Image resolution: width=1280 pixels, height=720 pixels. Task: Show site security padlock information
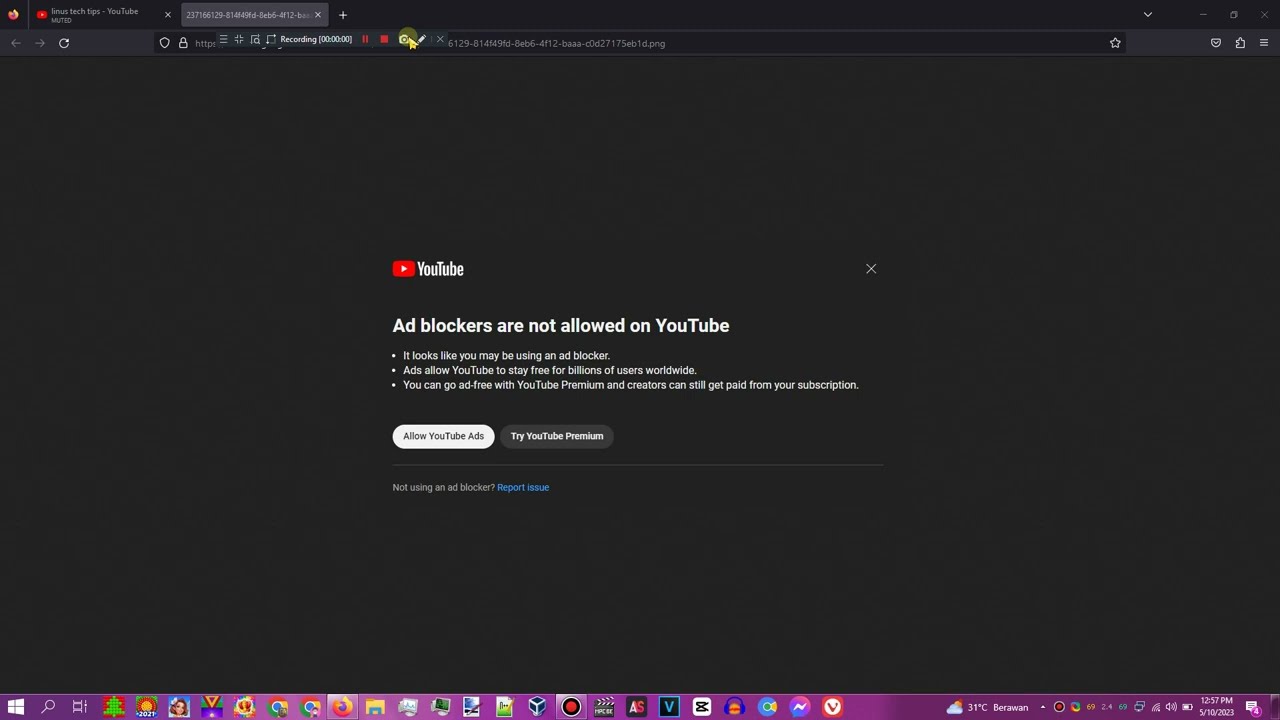point(183,43)
